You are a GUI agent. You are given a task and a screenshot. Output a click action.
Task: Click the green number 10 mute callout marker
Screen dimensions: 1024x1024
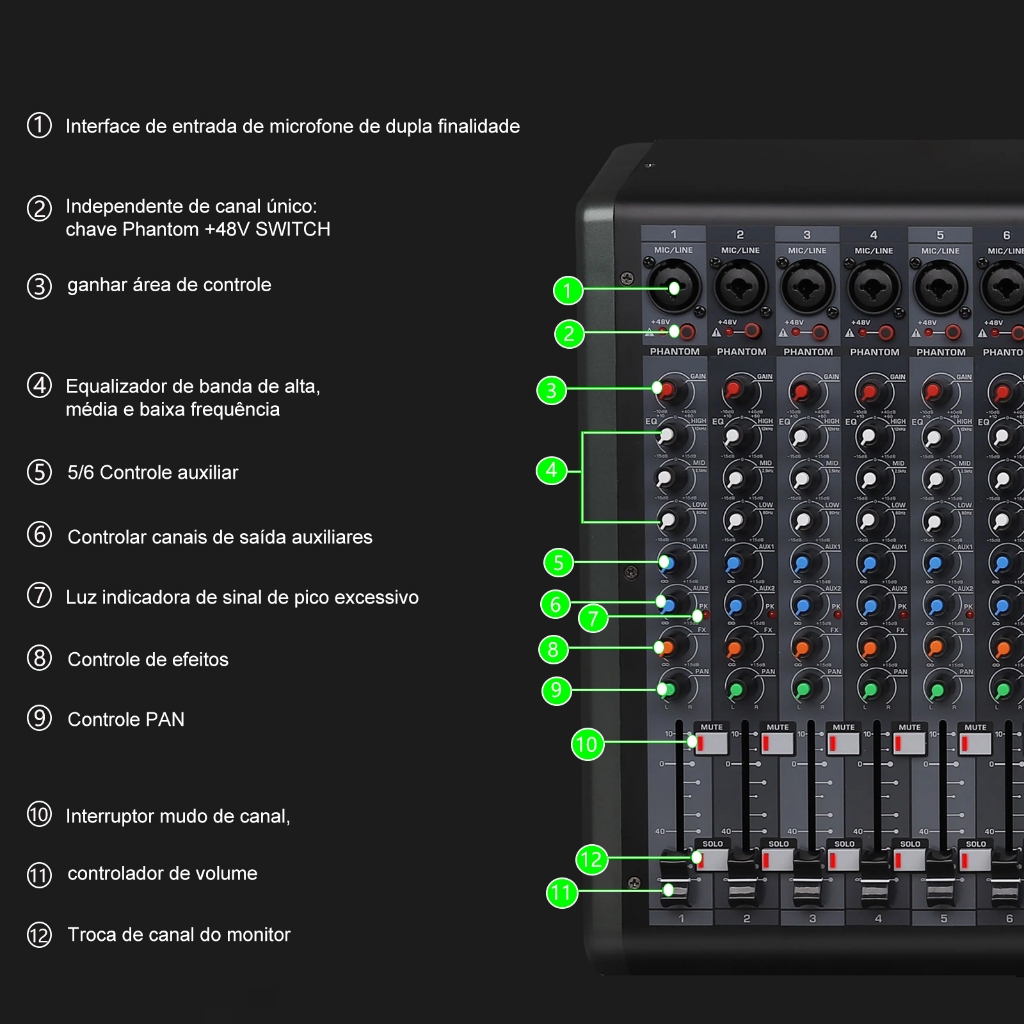[586, 744]
